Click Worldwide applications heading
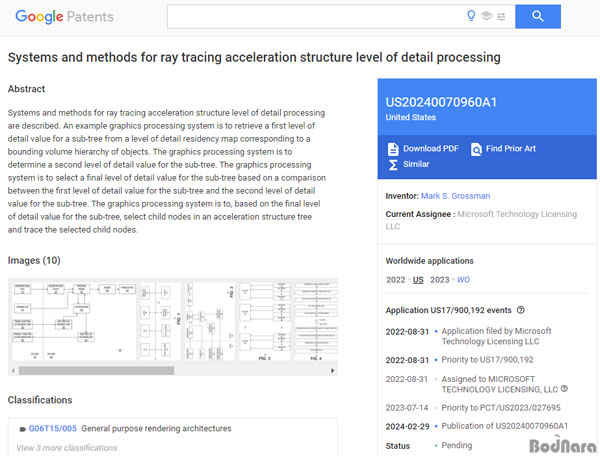Image resolution: width=600 pixels, height=456 pixels. (429, 261)
